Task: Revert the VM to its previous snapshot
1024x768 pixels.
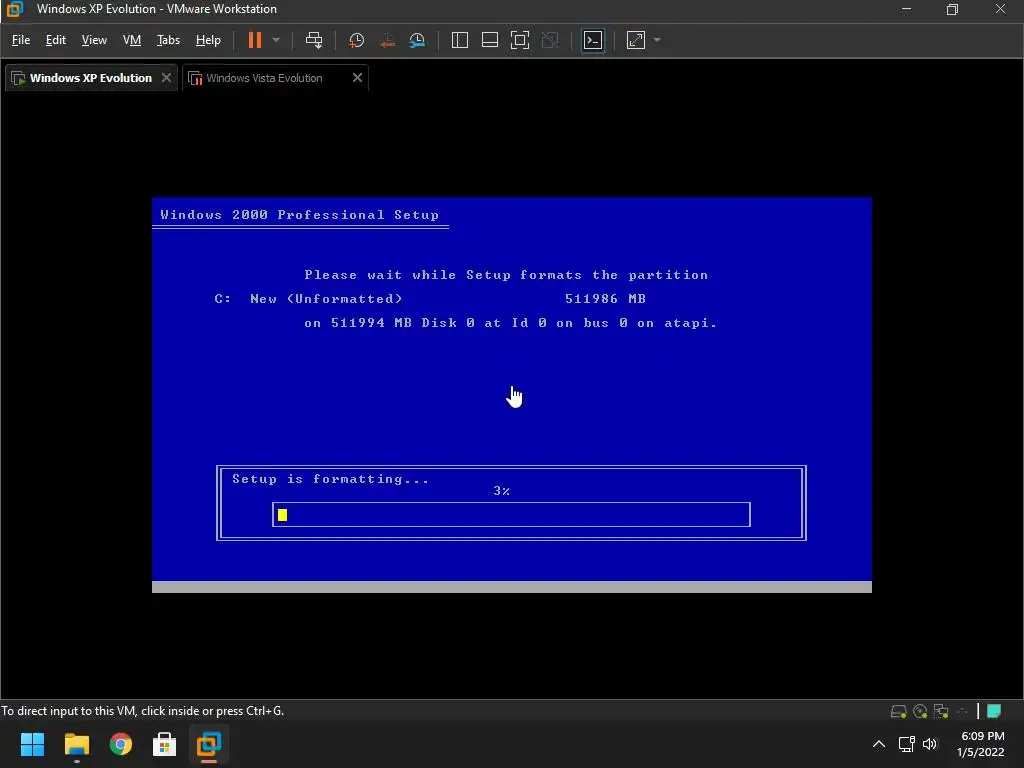Action: click(387, 40)
